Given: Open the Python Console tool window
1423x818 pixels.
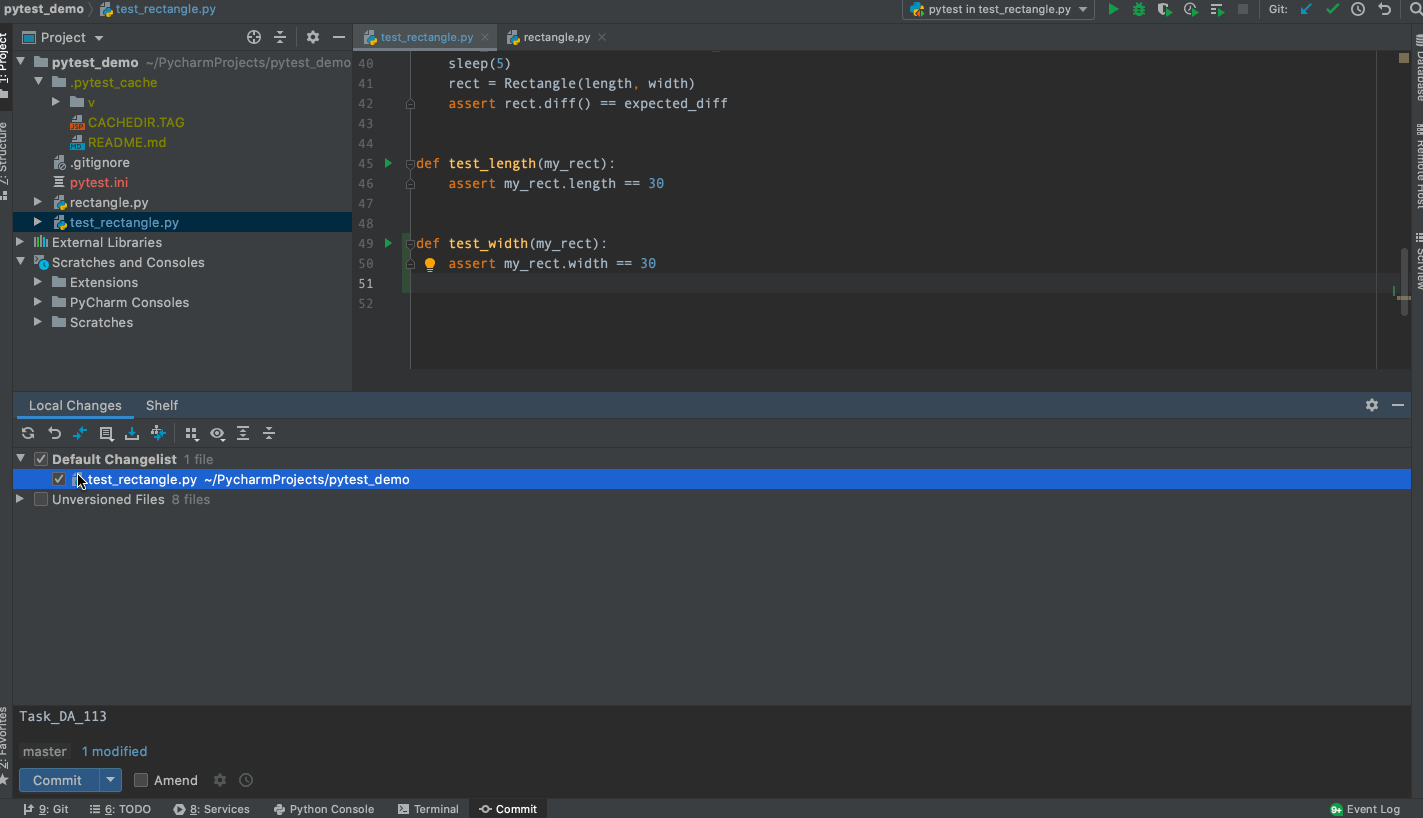Looking at the screenshot, I should [324, 809].
